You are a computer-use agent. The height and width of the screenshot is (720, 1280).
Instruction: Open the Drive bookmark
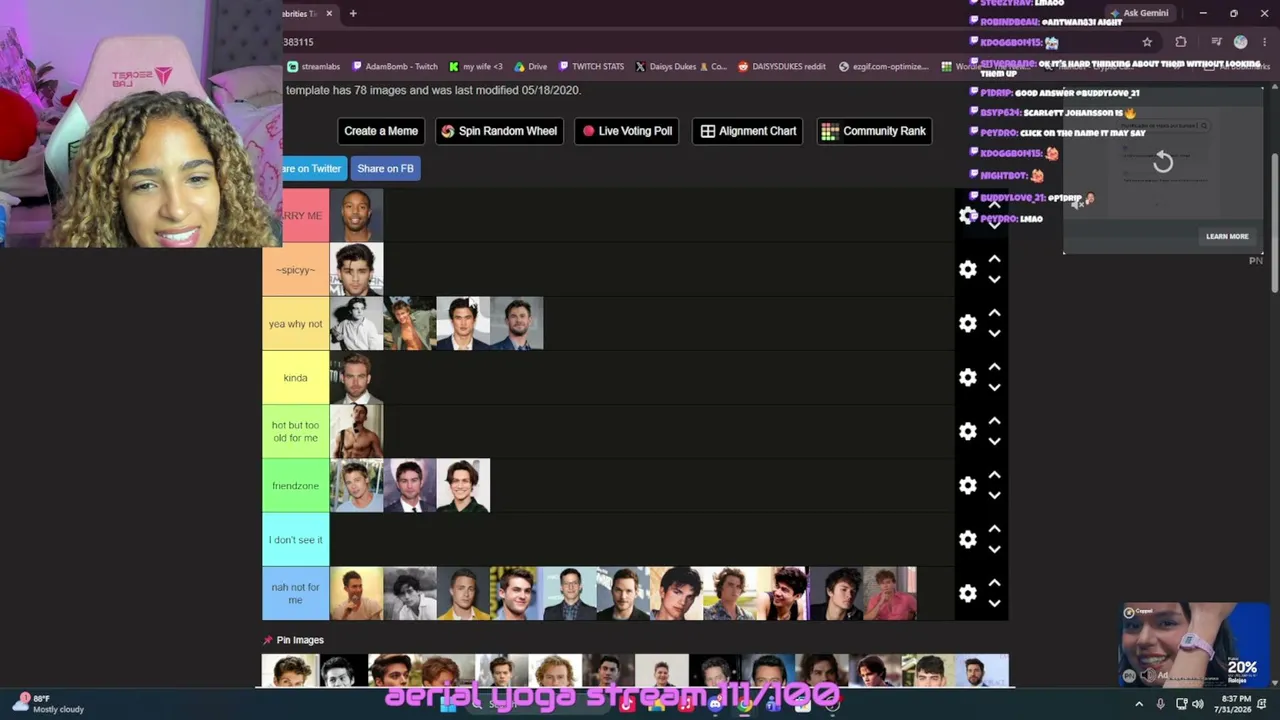pos(530,67)
